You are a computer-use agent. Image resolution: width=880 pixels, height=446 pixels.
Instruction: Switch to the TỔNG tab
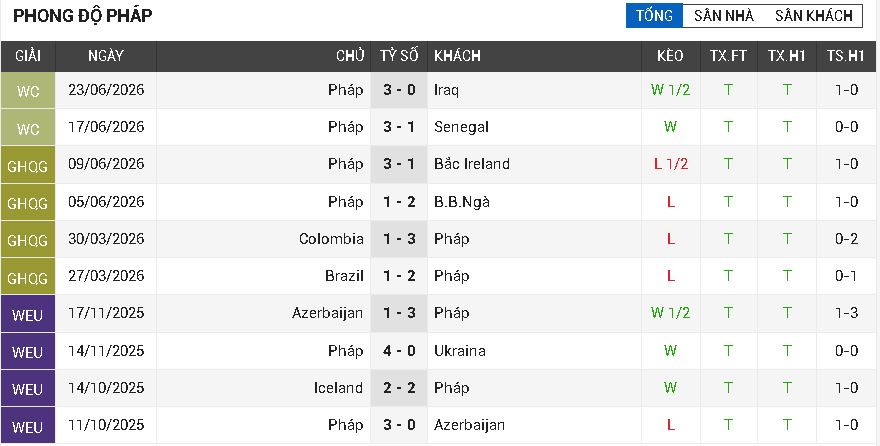point(654,15)
